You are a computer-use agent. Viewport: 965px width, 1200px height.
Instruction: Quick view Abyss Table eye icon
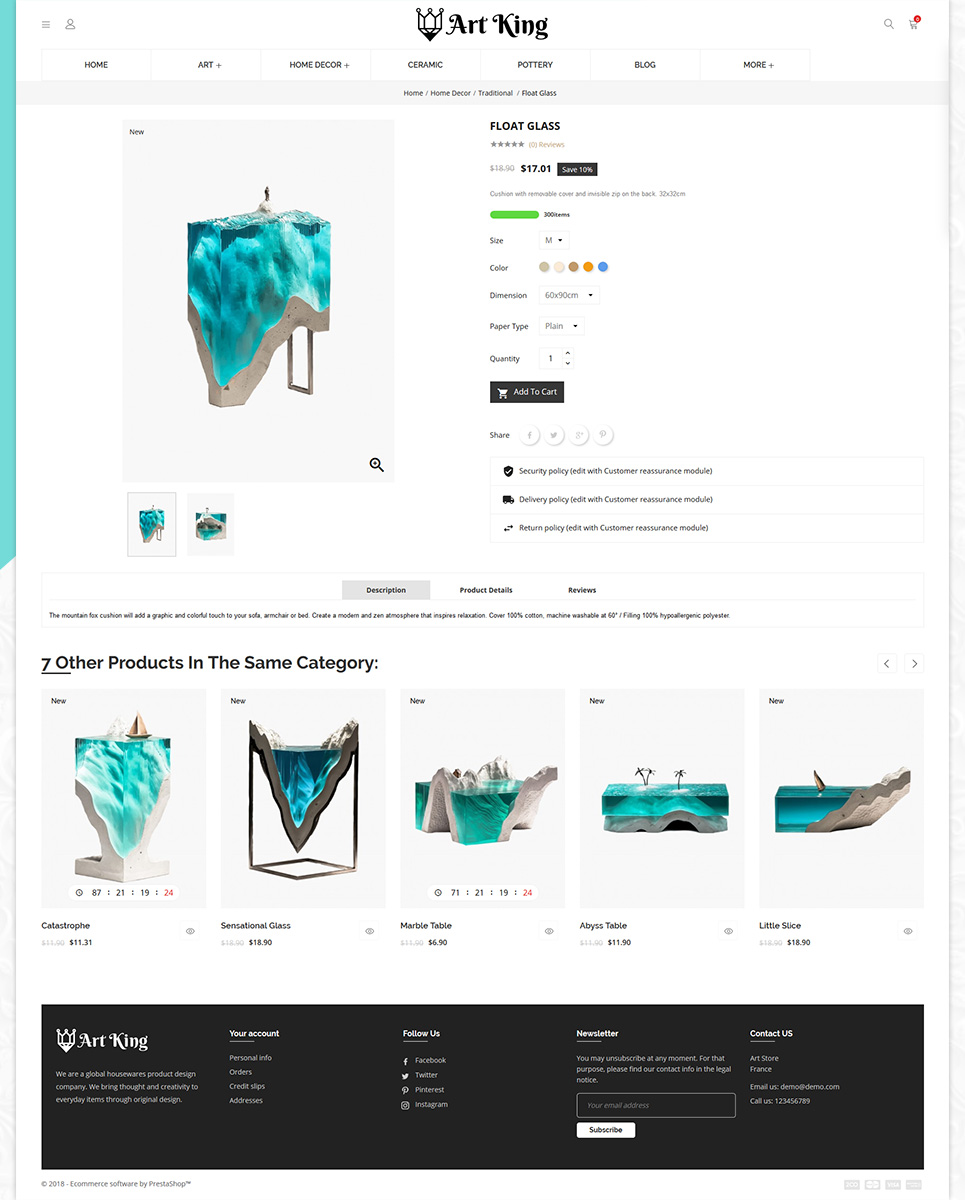728,931
